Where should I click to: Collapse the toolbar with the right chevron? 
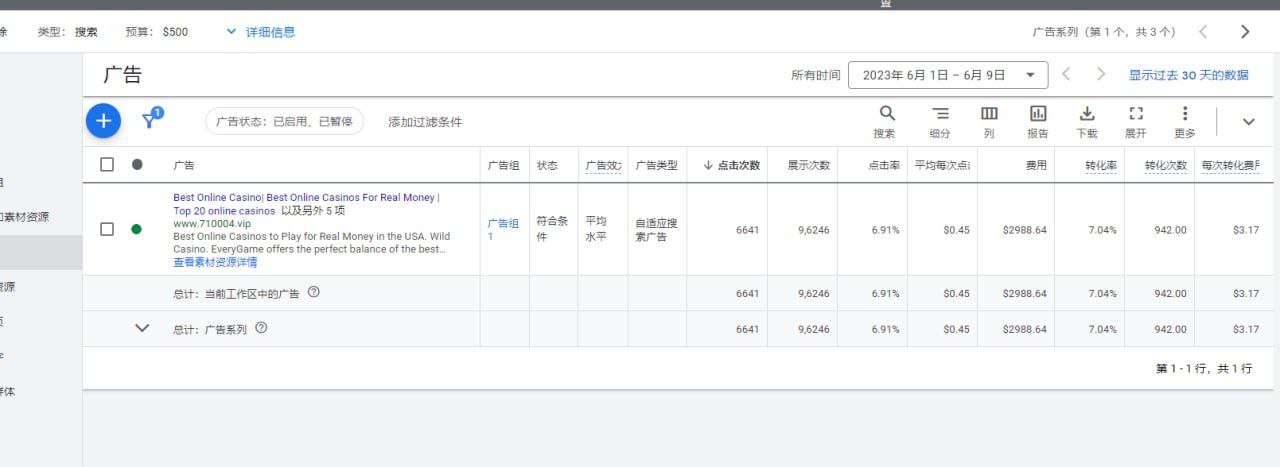tap(1248, 121)
